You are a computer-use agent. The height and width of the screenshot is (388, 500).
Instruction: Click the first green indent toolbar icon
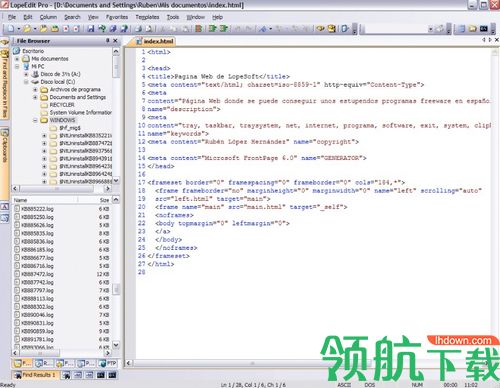coord(212,29)
